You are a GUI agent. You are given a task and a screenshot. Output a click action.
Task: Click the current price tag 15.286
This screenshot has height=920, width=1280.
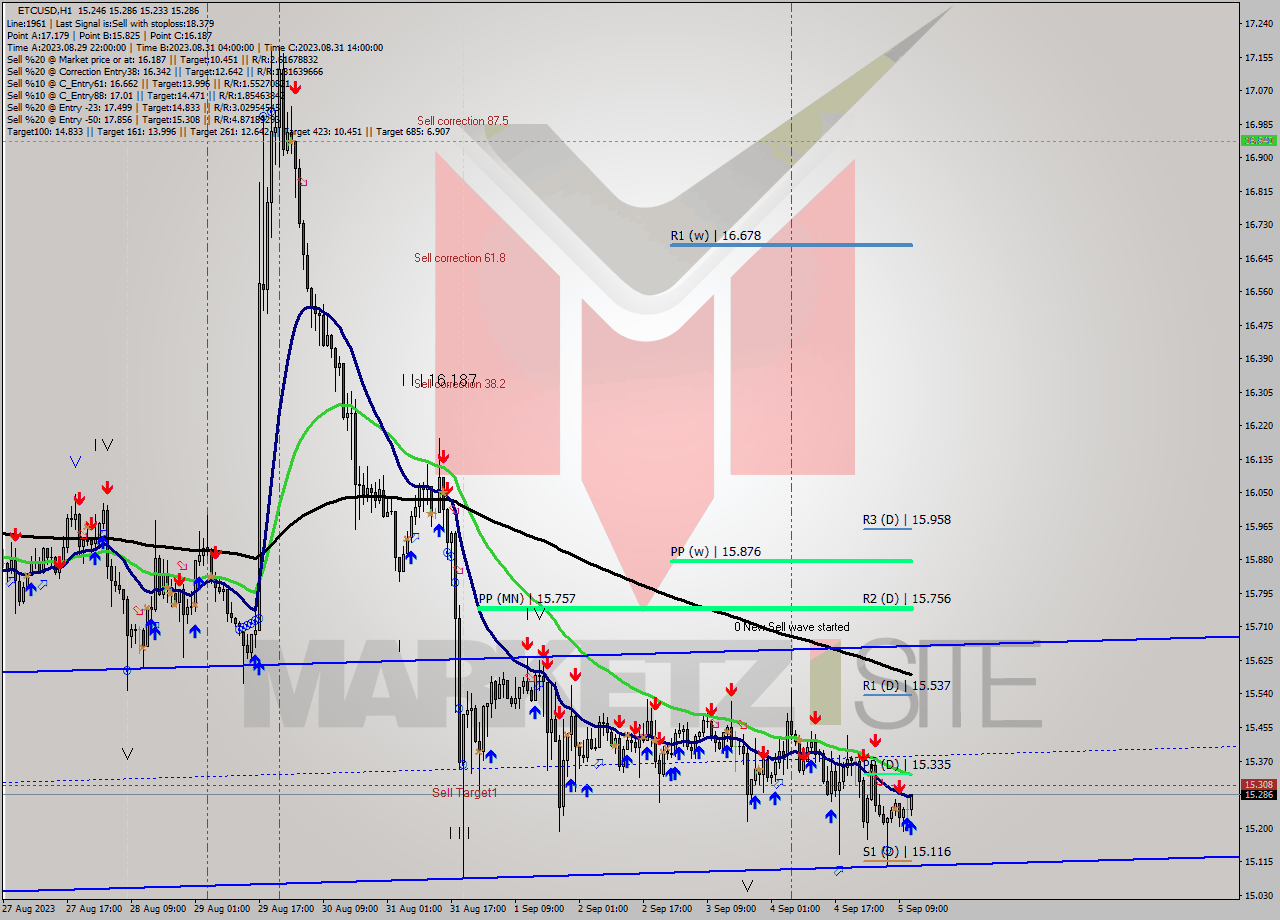click(1257, 795)
